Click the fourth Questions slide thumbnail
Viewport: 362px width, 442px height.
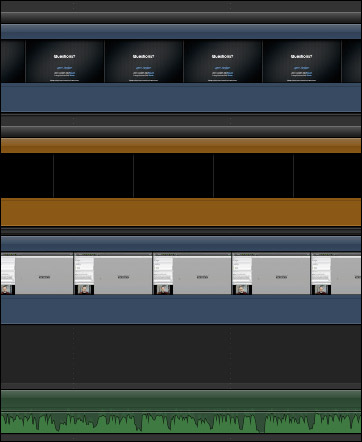click(302, 61)
